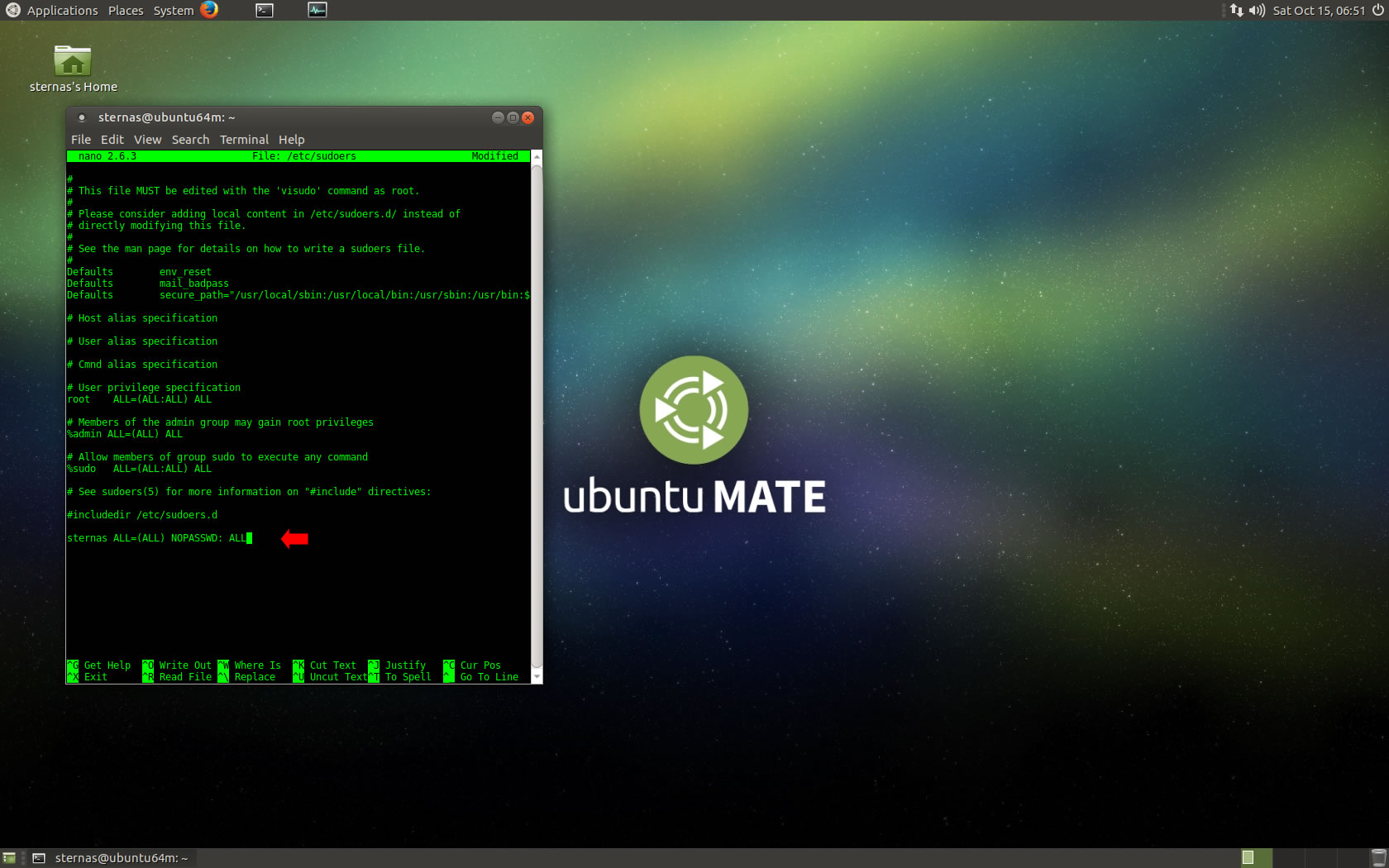
Task: Open sternas's Home desktop folder icon
Action: (x=73, y=69)
